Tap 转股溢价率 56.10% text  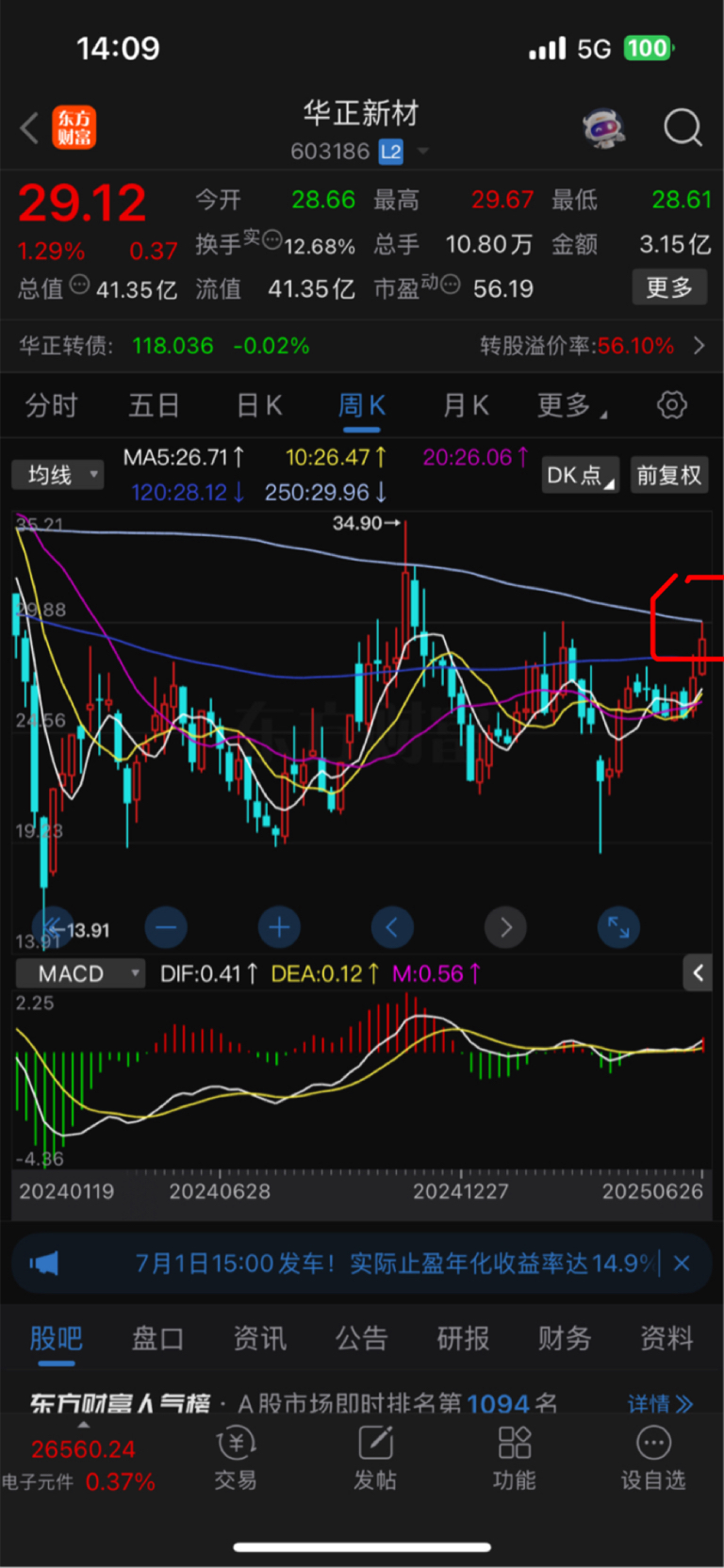click(577, 346)
